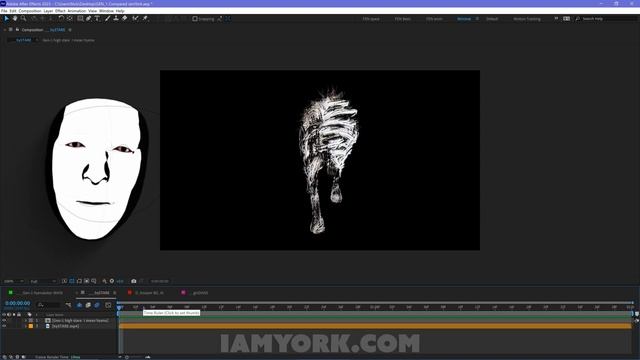Toggle Motion Blur switch in timeline
Viewport: 640px width, 360px height.
(97, 305)
